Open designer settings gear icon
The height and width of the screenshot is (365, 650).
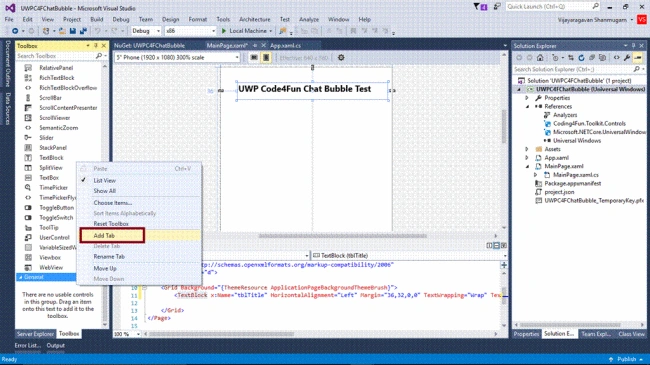341,58
